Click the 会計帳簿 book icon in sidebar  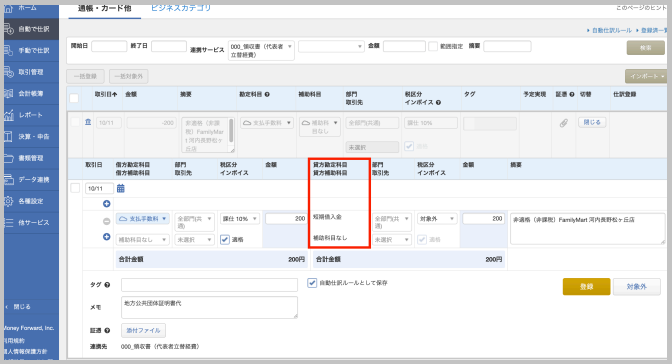[9, 93]
